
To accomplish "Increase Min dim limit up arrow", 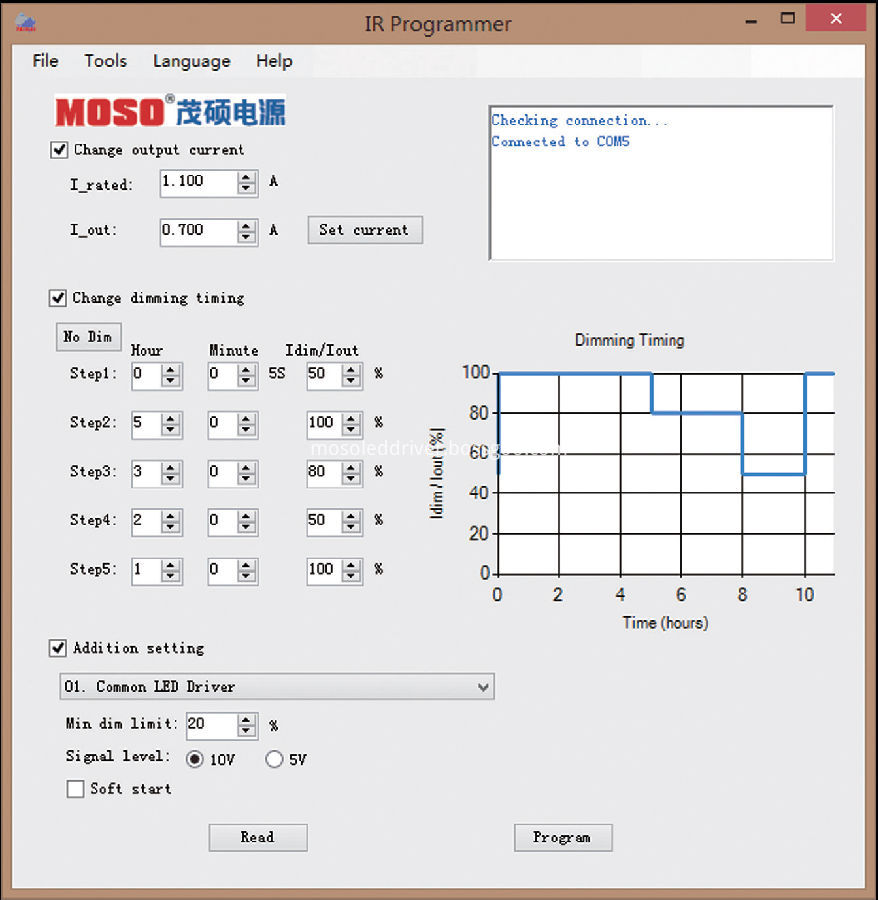I will [x=247, y=719].
